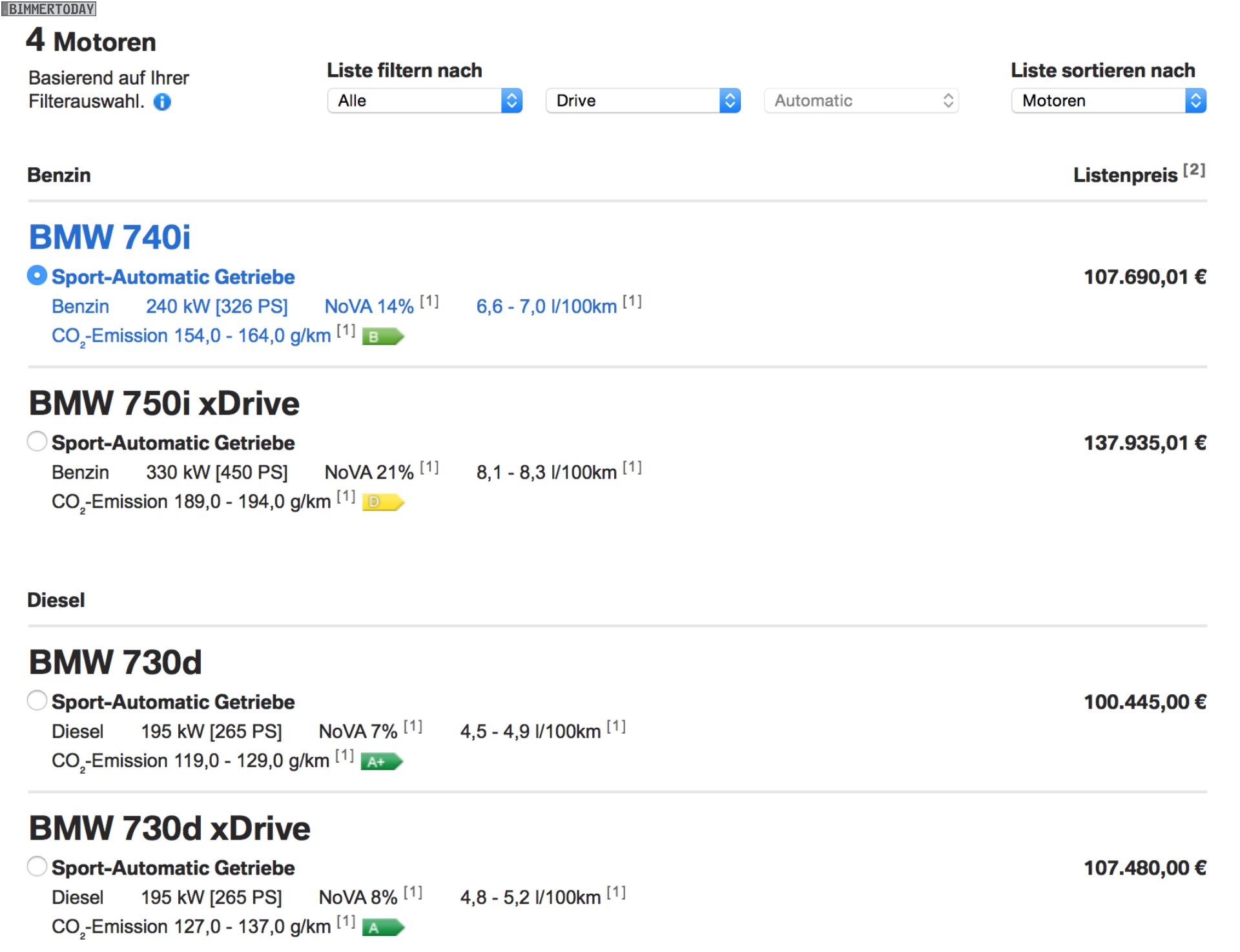Select the BMW 730d xDrive radio button
Viewport: 1240px width, 952px height.
click(37, 866)
